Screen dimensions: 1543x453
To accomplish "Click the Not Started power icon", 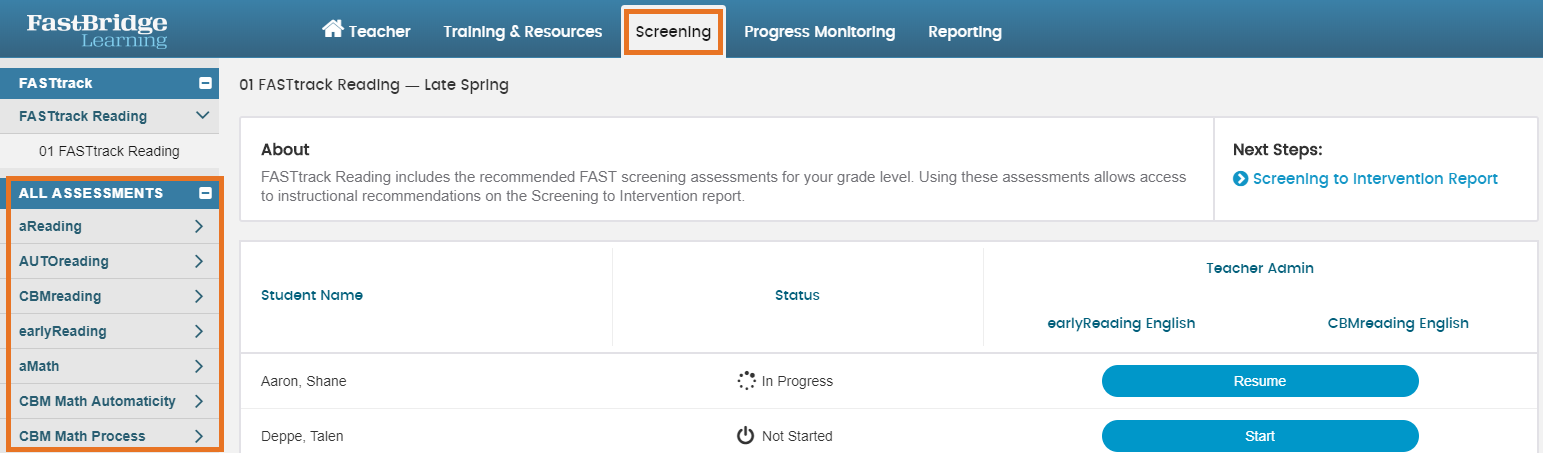I will [745, 436].
